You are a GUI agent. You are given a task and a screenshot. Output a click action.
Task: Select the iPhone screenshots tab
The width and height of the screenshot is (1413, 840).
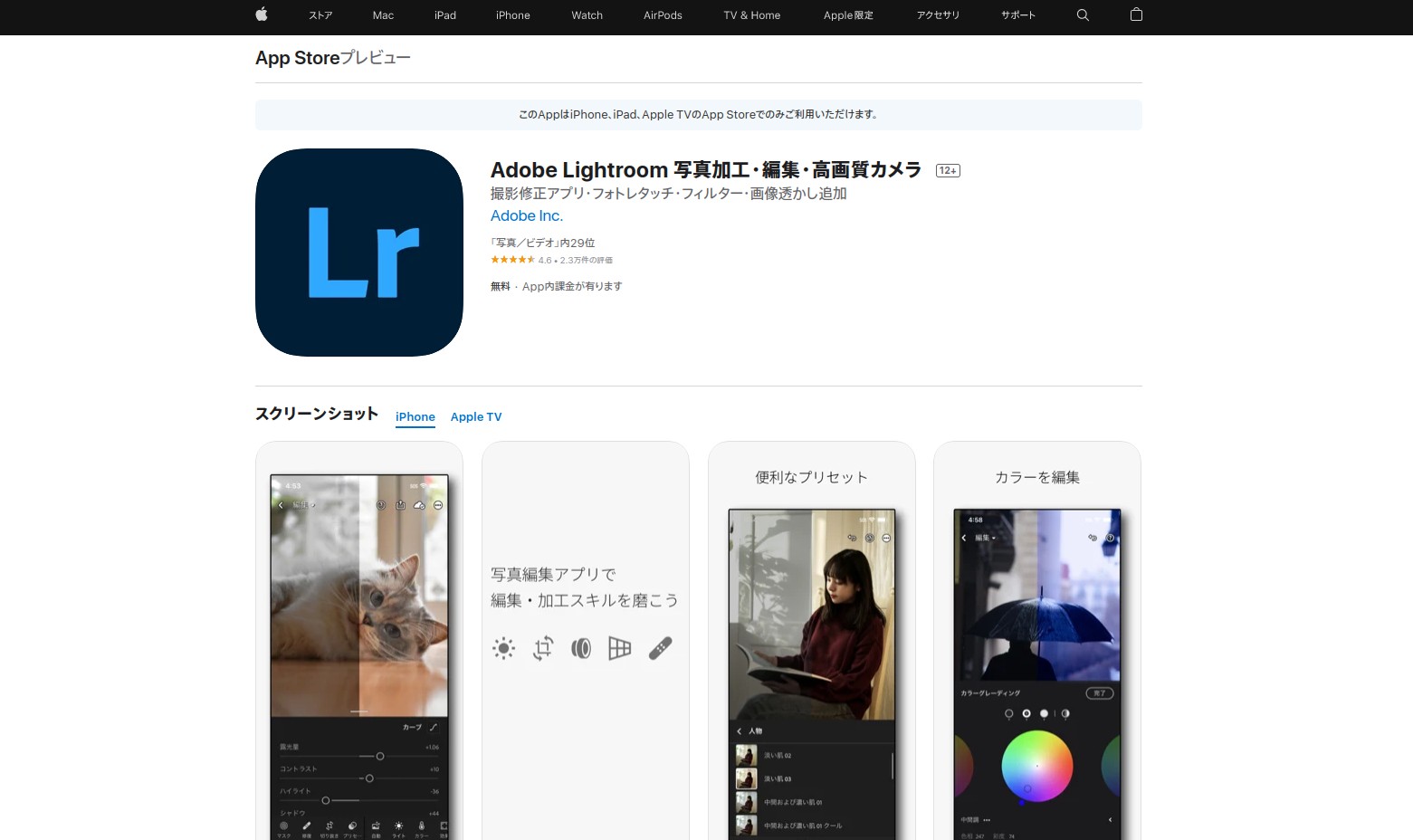tap(415, 416)
